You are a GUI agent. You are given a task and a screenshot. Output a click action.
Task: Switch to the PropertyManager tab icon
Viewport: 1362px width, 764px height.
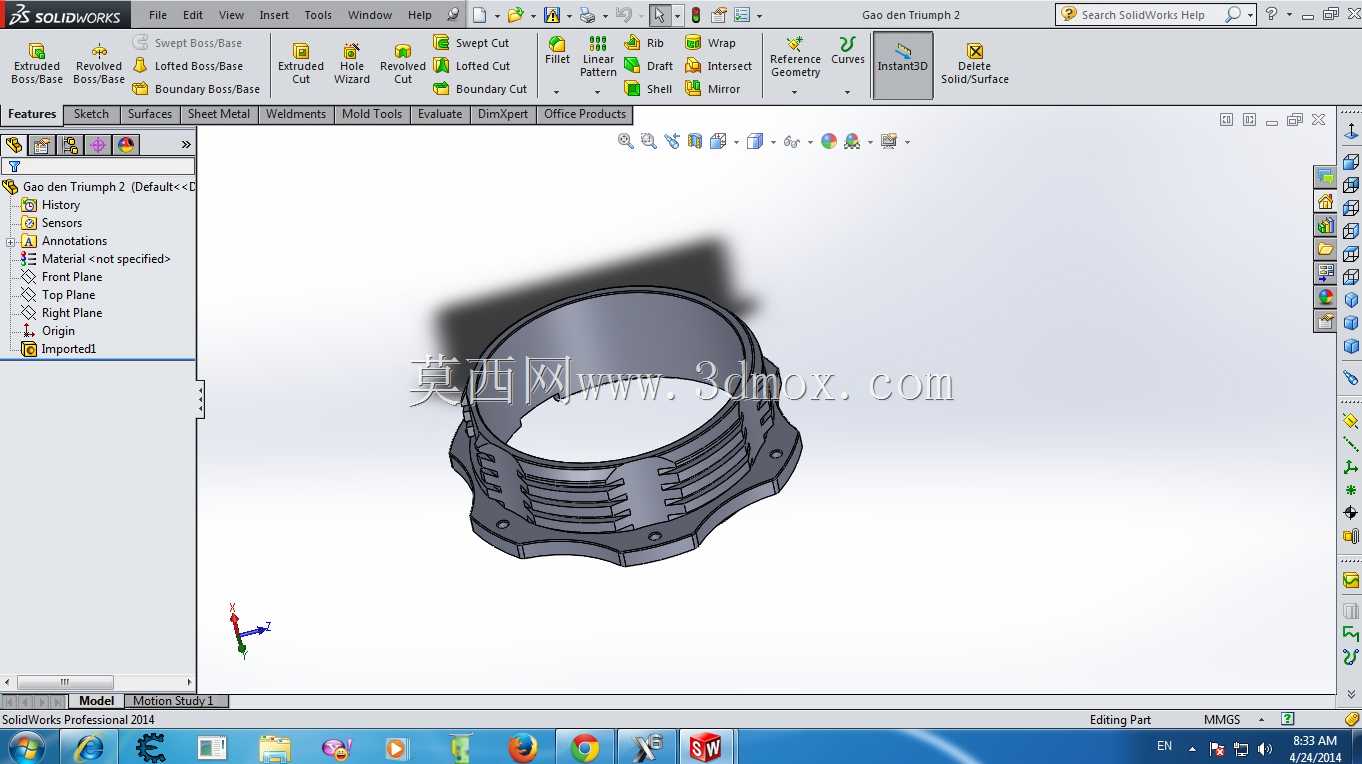[42, 145]
